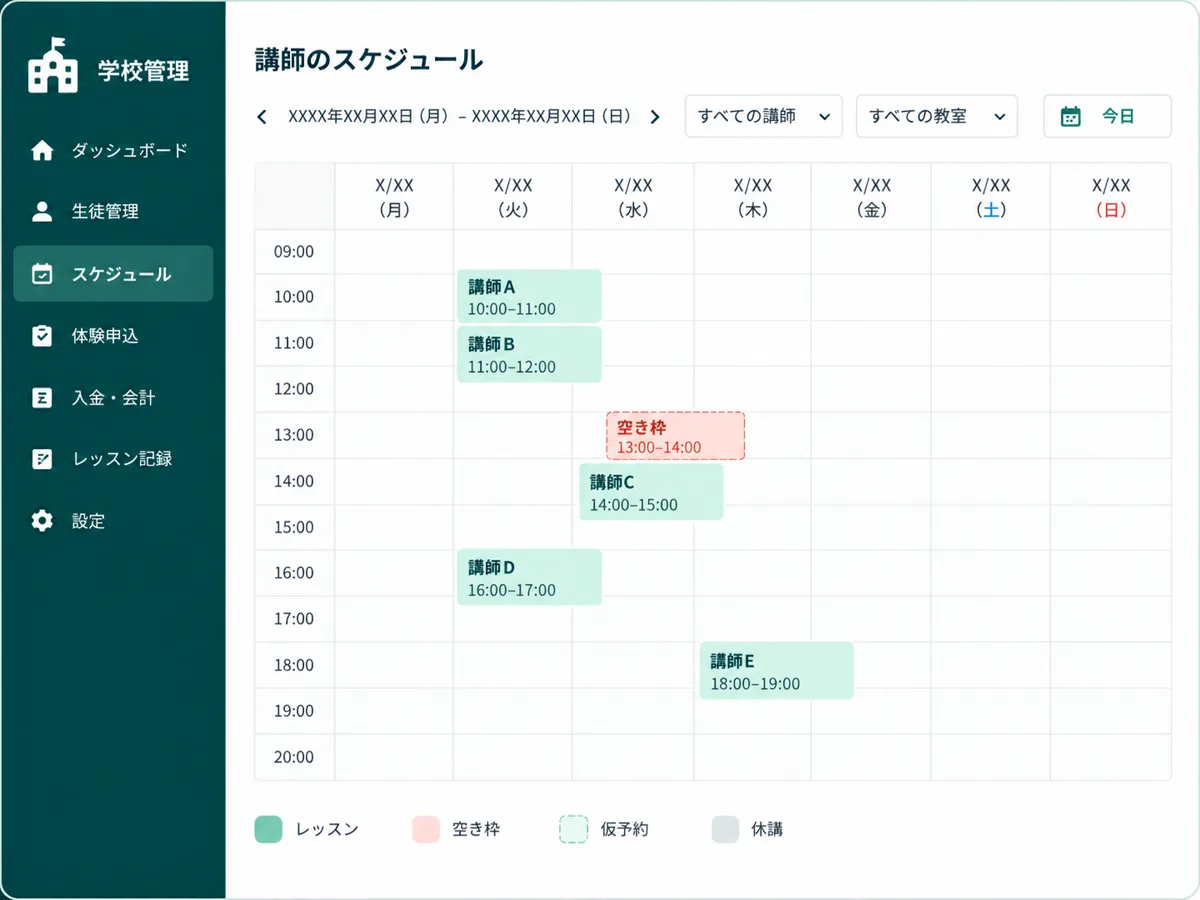Click the school building logo icon

pos(53,66)
